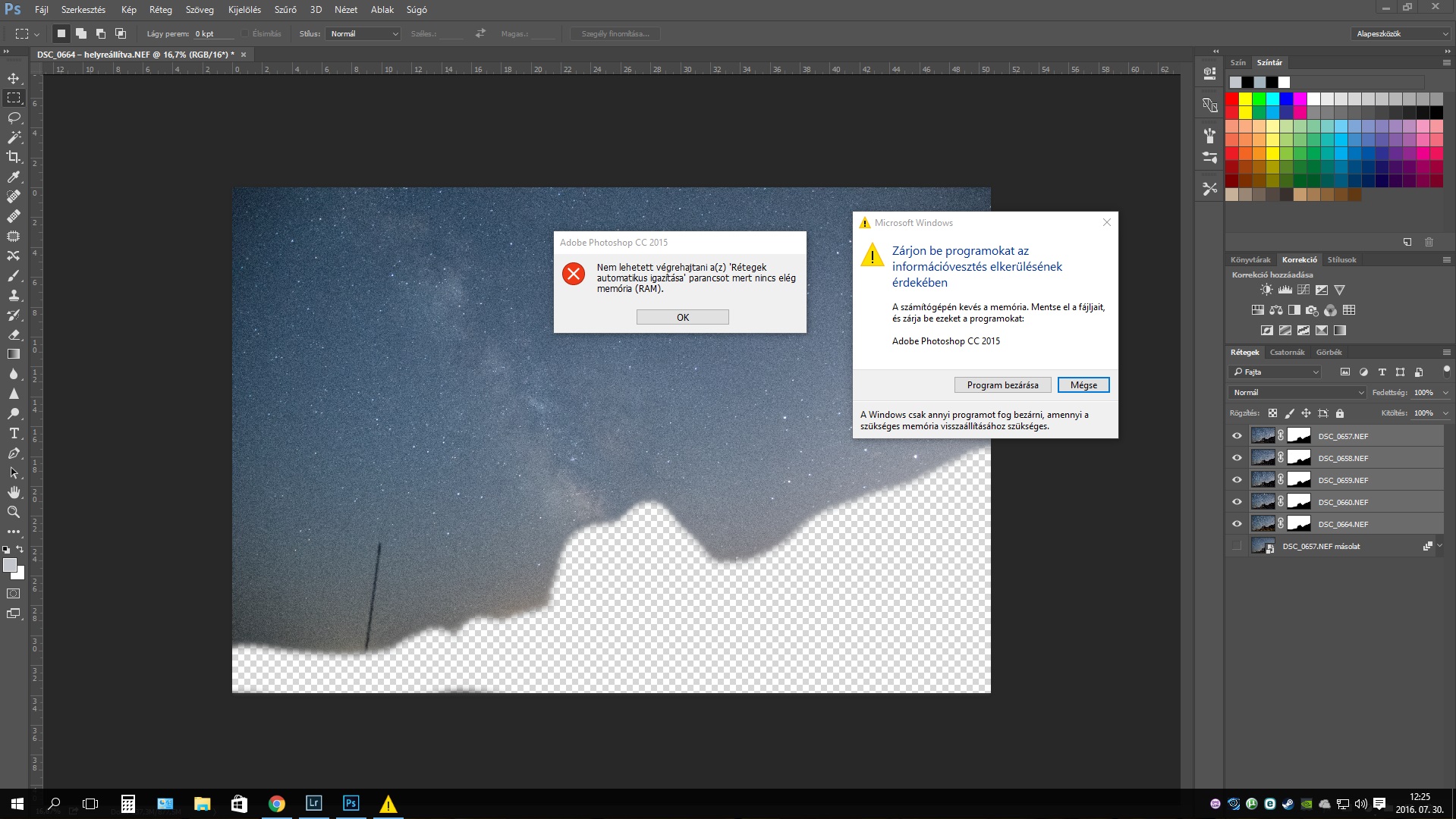1456x819 pixels.
Task: Switch to the Stílusok tab
Action: pos(1342,260)
